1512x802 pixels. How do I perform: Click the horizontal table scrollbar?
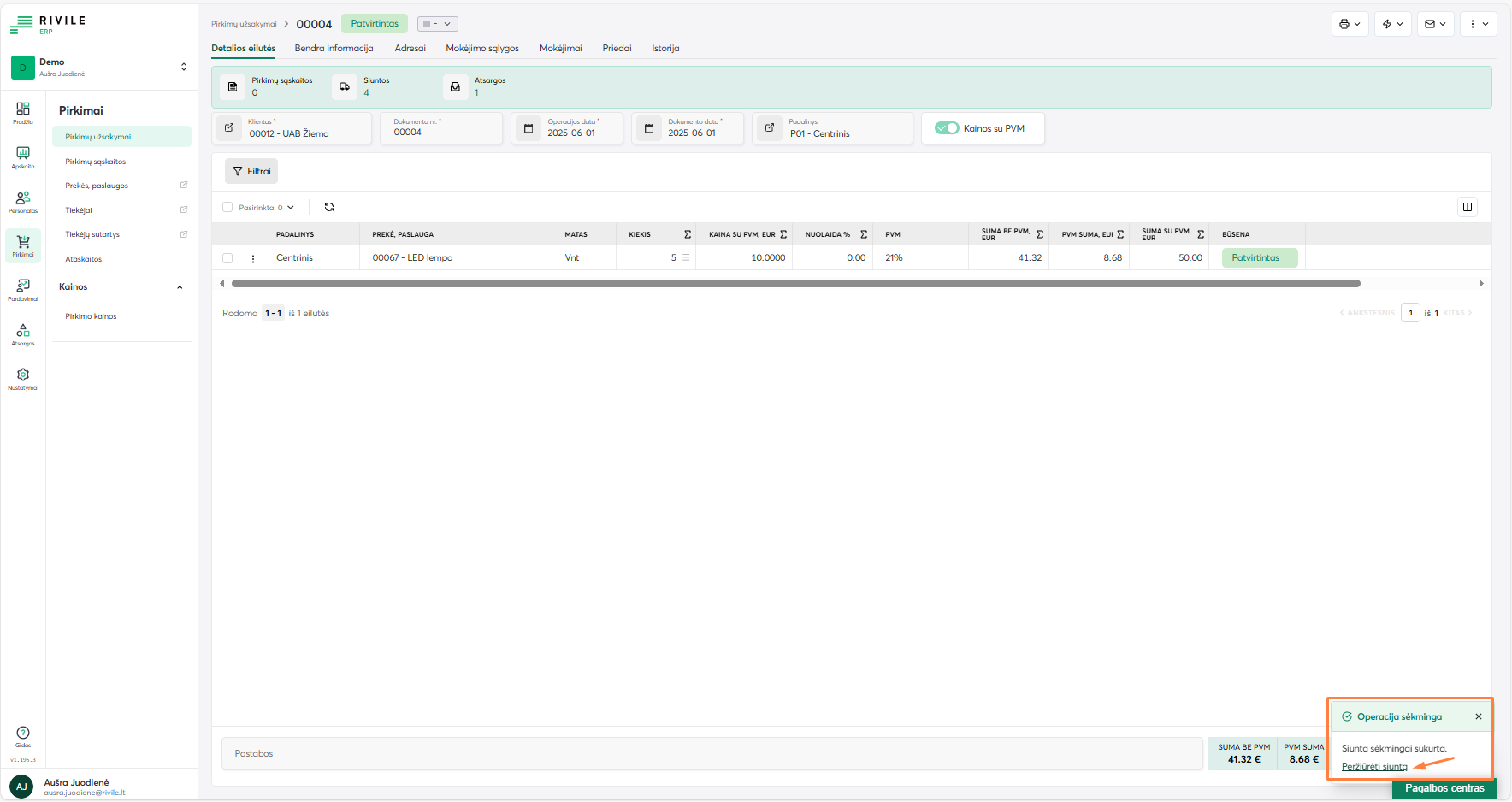(795, 283)
